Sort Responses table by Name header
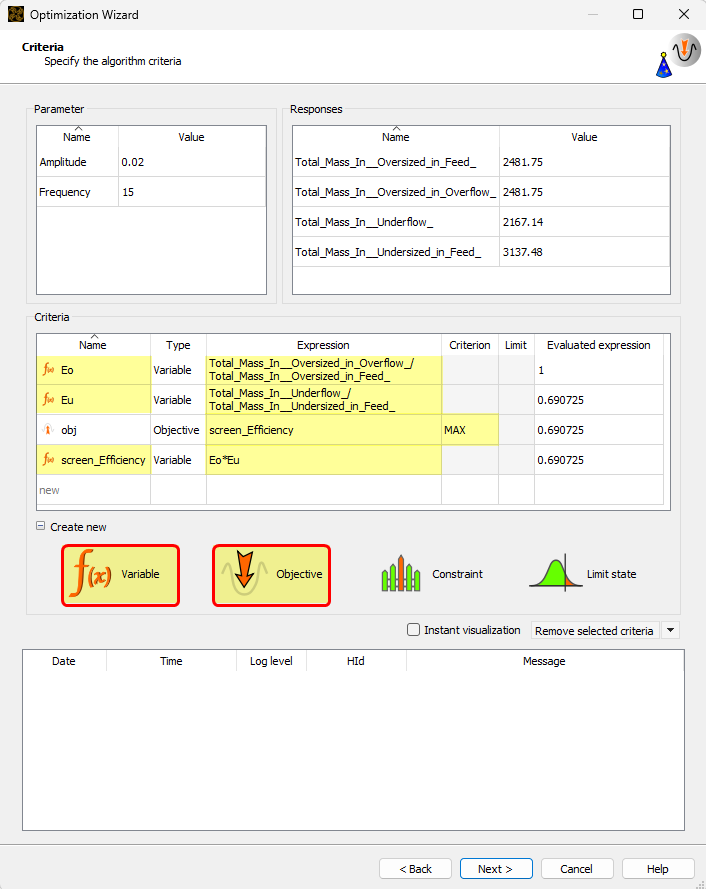 pos(396,137)
